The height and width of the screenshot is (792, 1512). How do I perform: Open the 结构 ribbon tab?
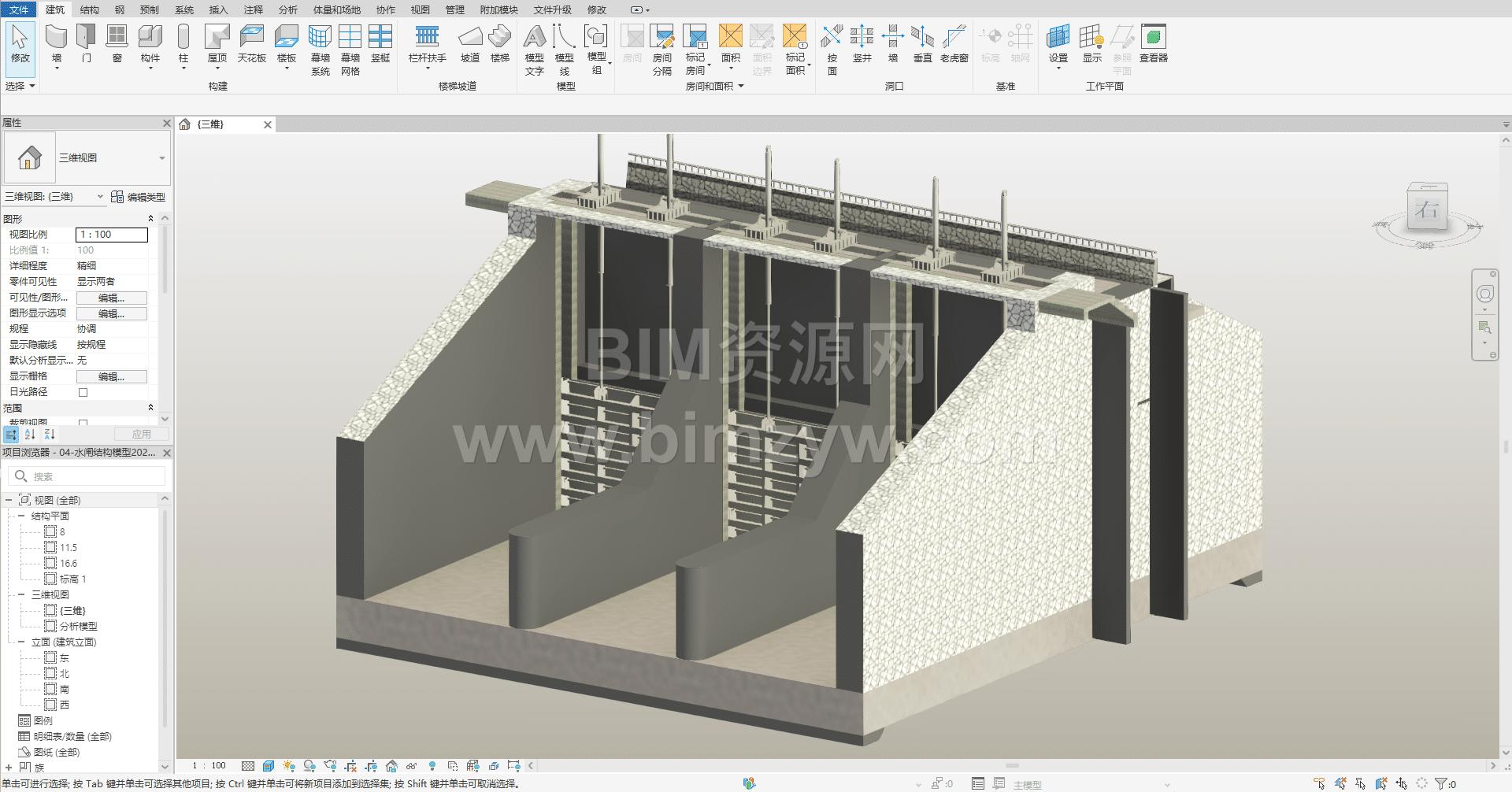click(90, 9)
